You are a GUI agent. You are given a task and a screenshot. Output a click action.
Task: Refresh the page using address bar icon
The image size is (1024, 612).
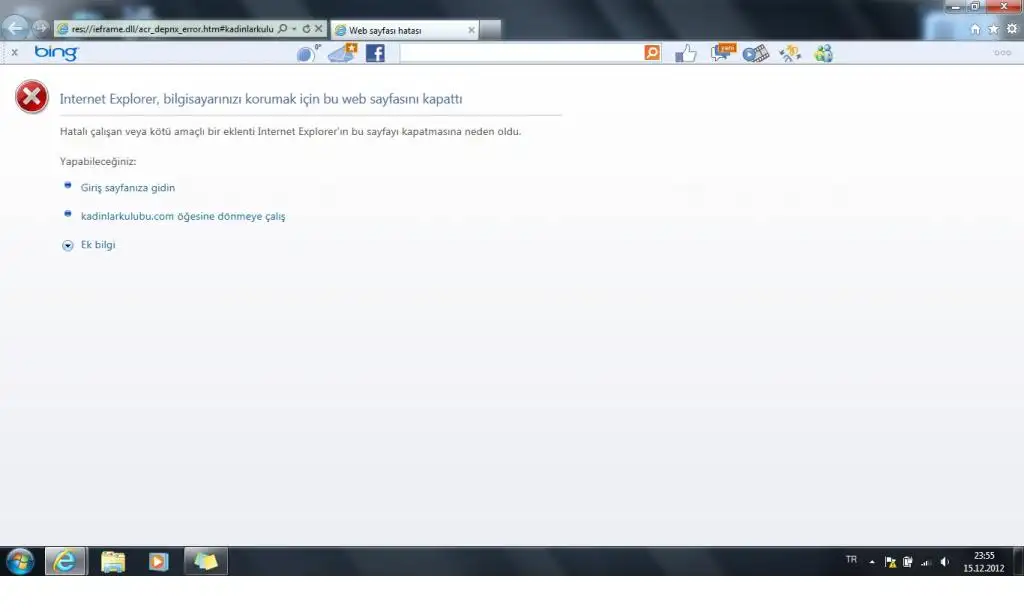tap(306, 30)
